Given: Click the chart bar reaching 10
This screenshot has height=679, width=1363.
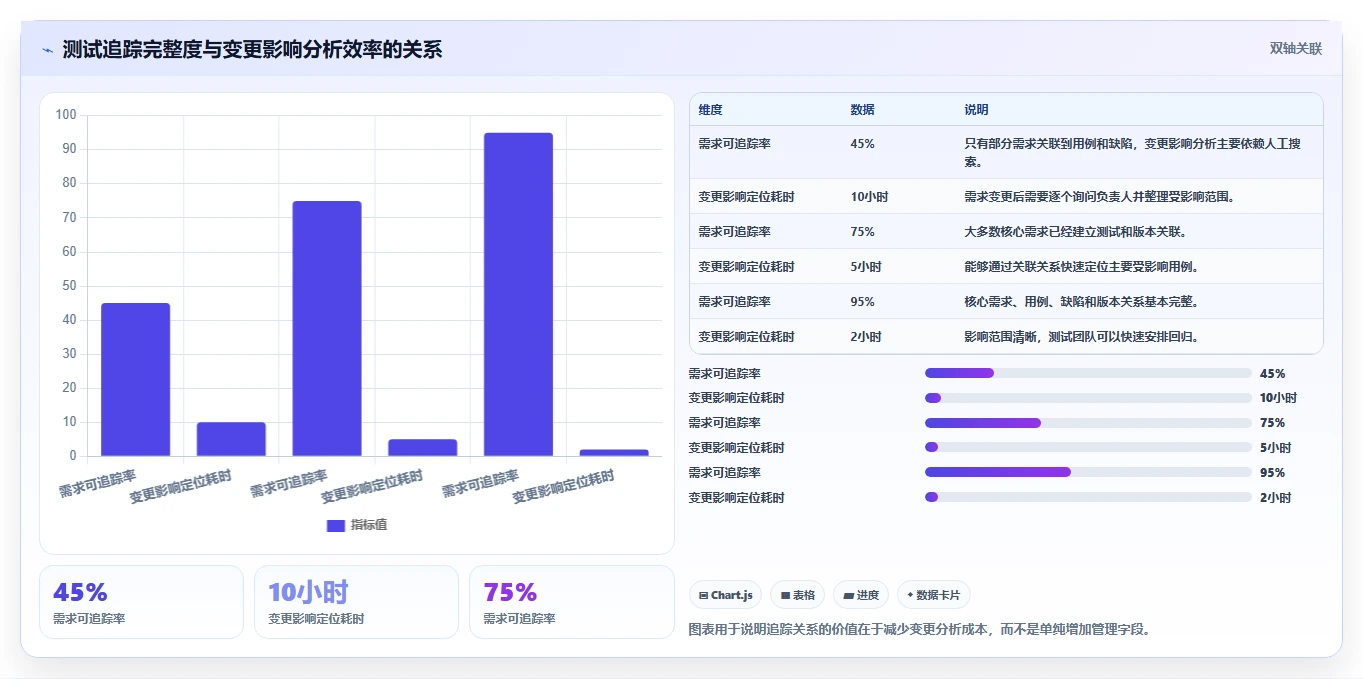Looking at the screenshot, I should coord(231,439).
